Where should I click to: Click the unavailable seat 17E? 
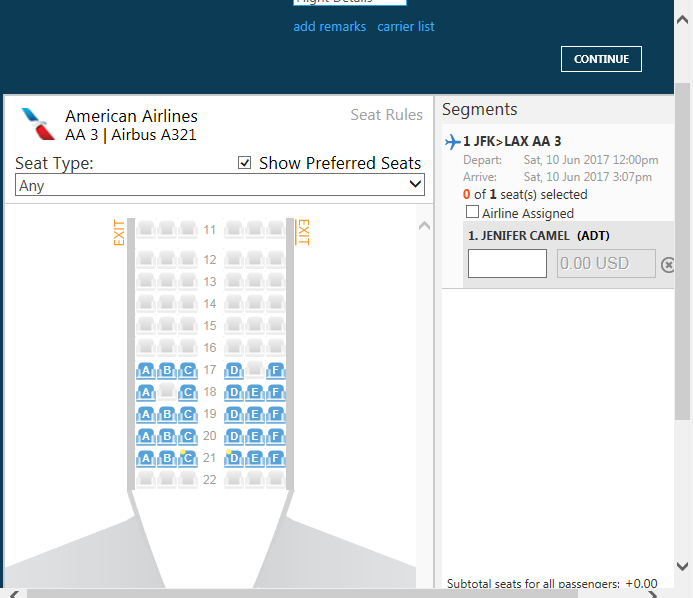pos(255,369)
